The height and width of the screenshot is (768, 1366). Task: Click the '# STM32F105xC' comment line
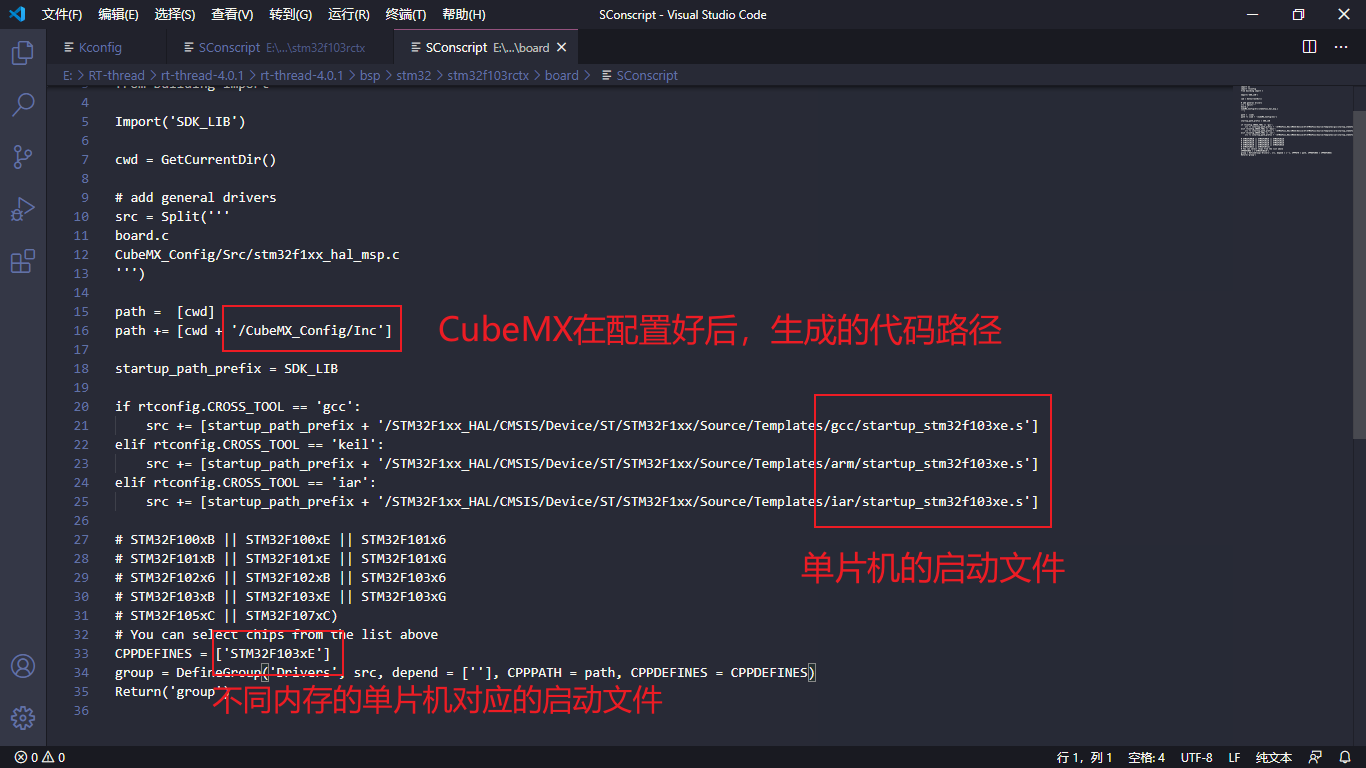coord(226,615)
